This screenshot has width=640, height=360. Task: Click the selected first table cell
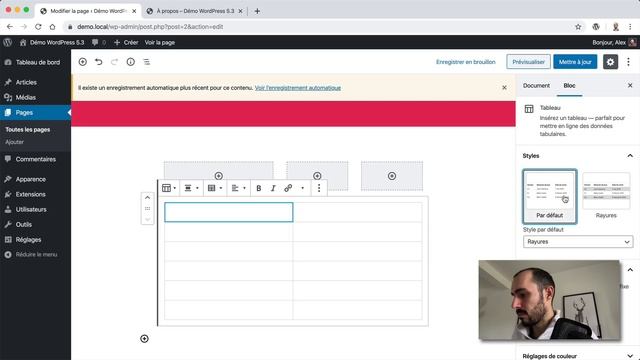point(229,212)
